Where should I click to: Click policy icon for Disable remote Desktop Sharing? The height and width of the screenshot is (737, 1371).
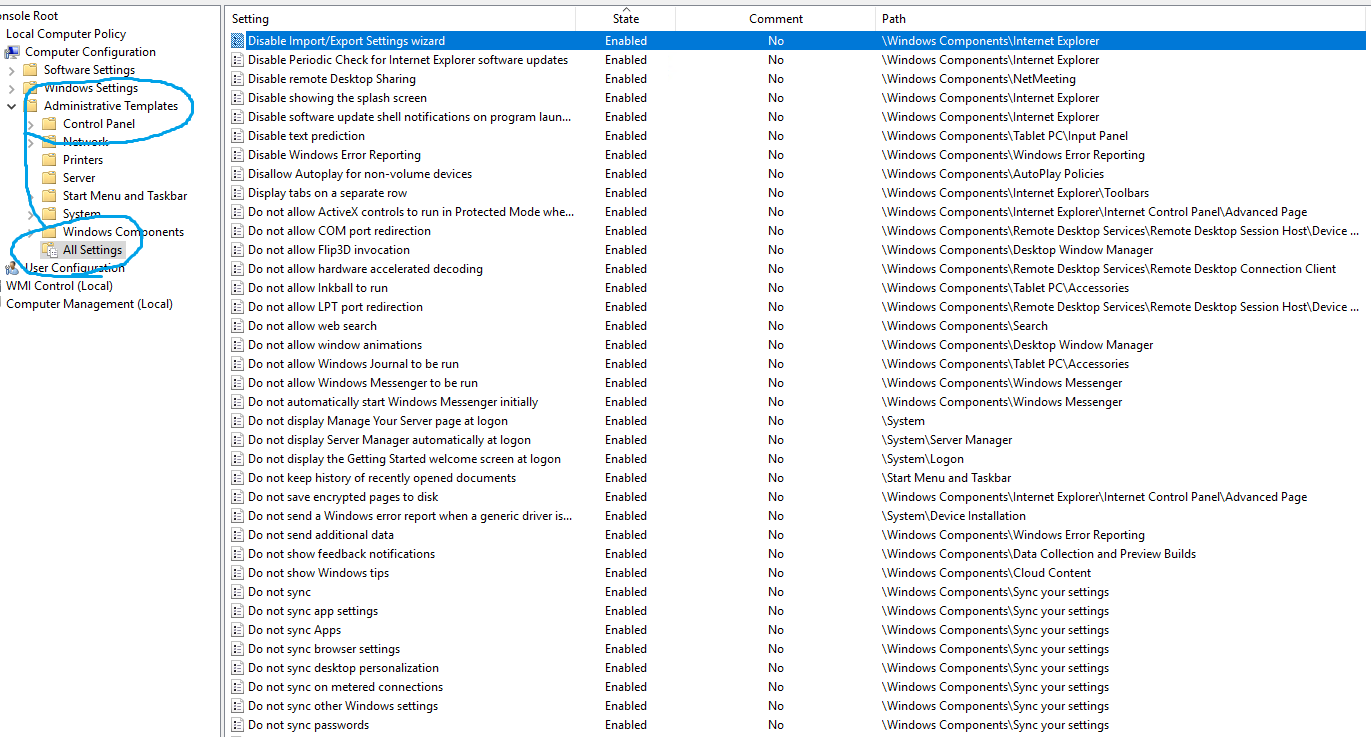pos(238,79)
